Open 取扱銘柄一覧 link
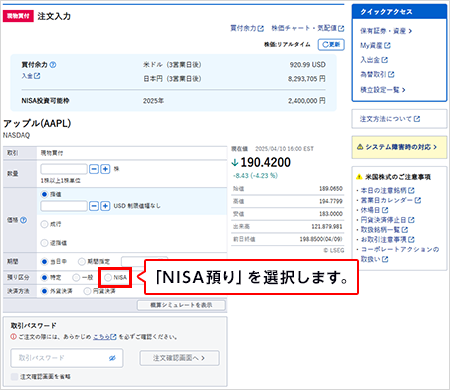 [384, 230]
